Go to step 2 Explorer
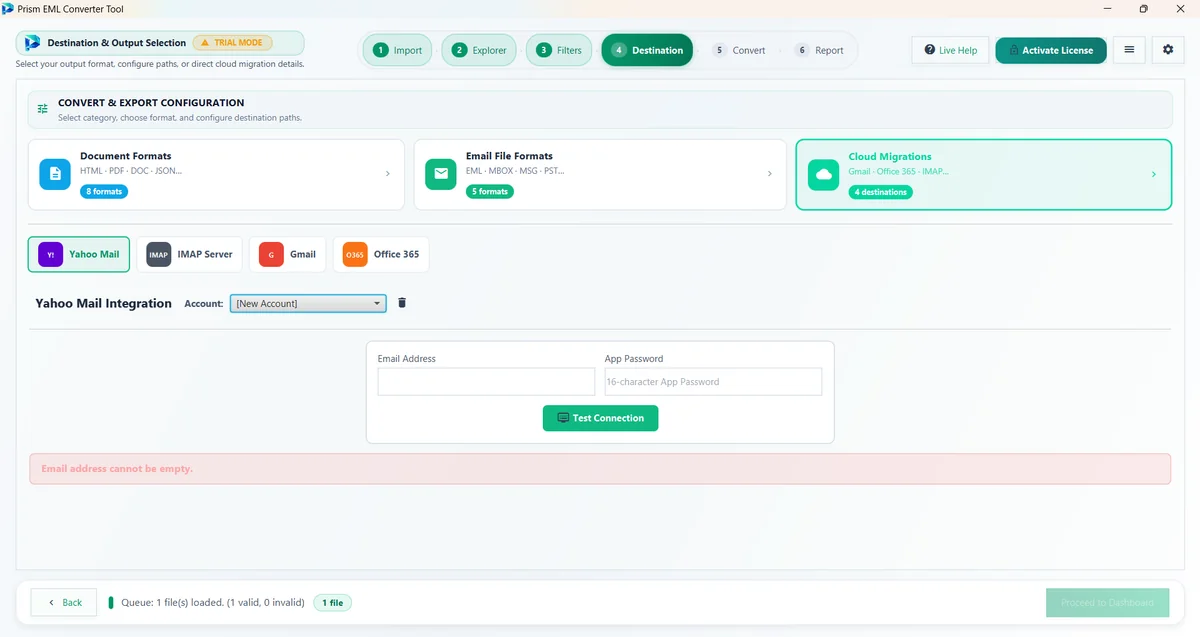Screen dimensions: 1200x637 [x=479, y=50]
